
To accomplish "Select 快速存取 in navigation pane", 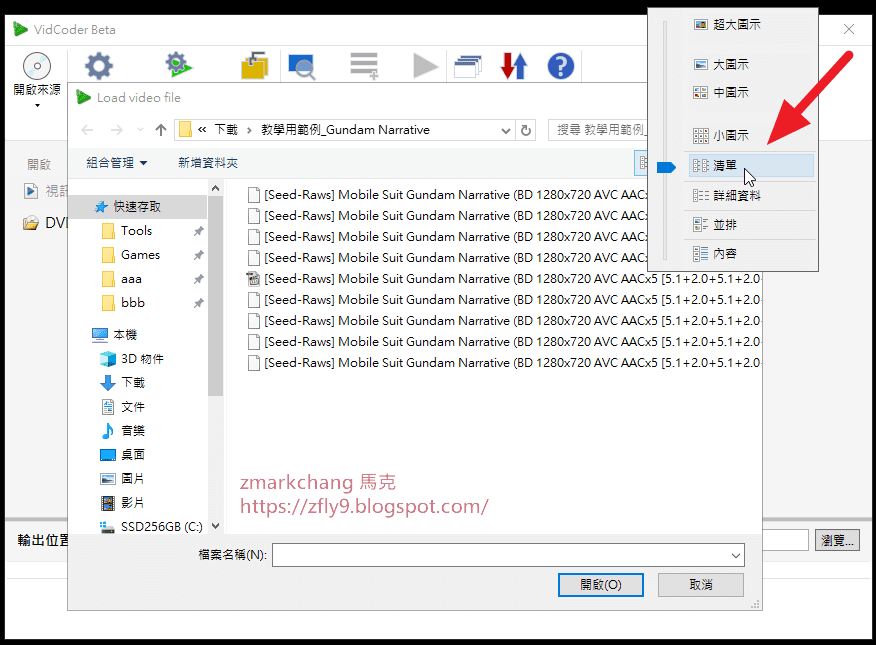I will (137, 207).
